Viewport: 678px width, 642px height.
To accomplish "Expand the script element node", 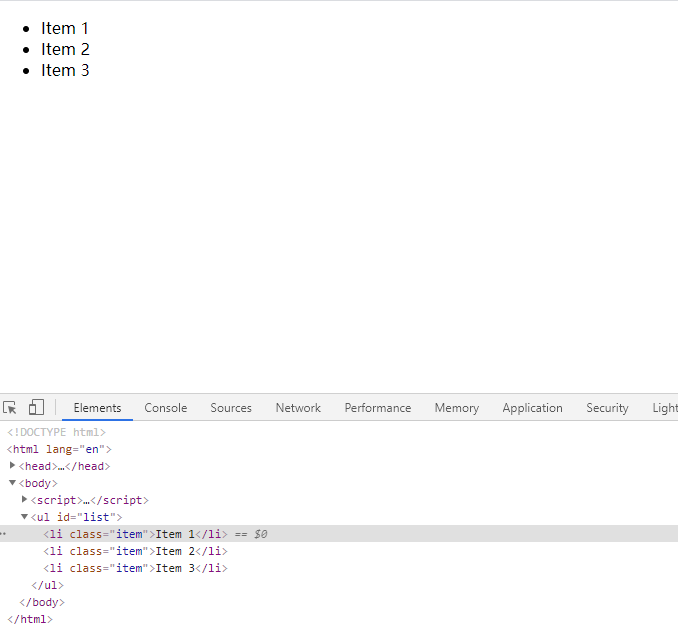I will point(25,499).
